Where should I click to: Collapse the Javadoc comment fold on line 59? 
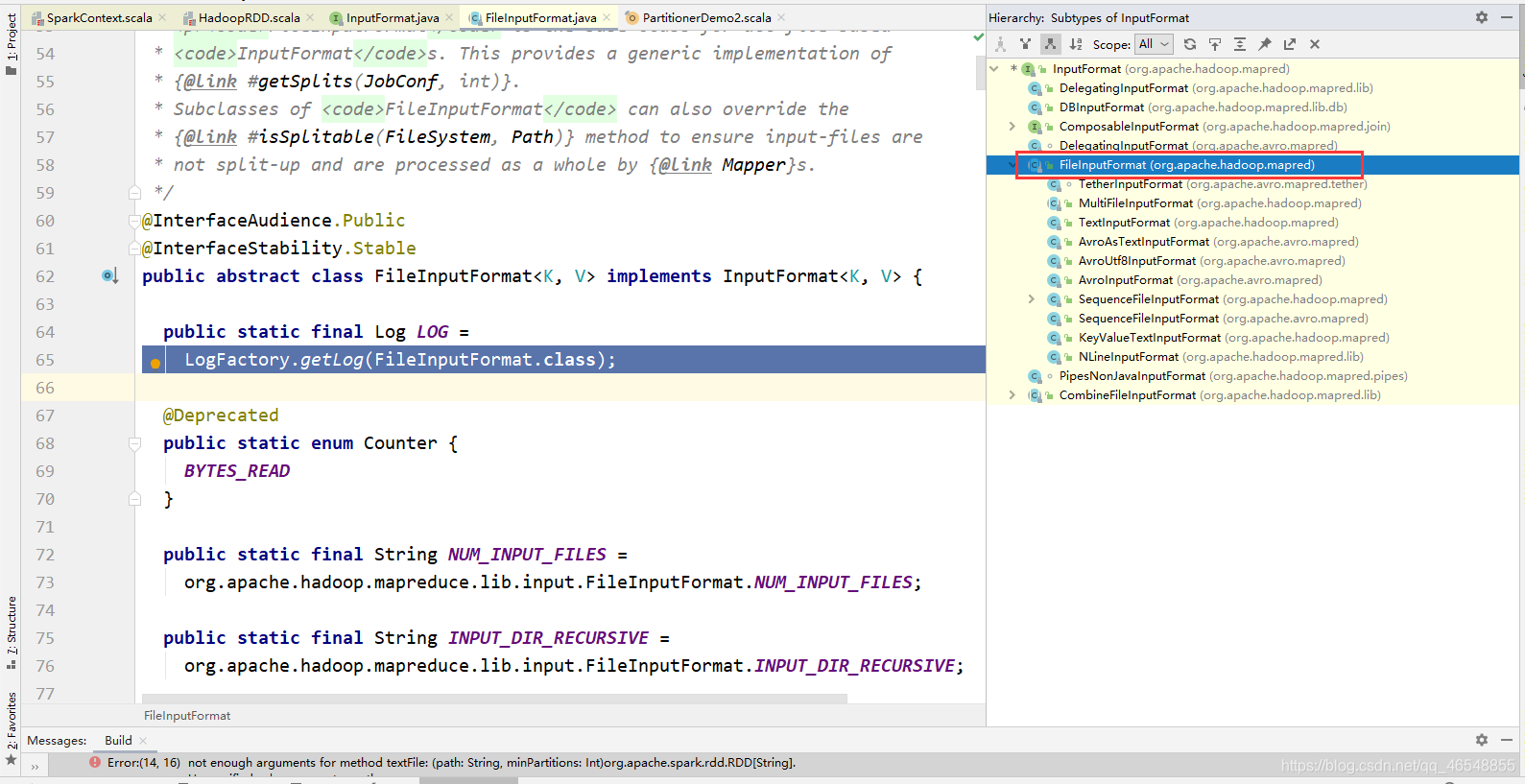click(134, 193)
